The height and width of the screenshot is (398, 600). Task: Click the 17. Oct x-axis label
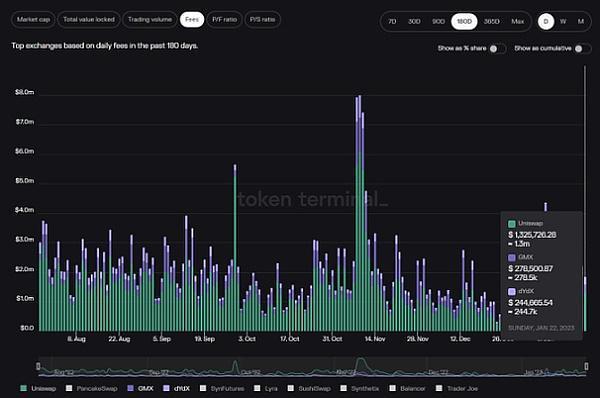pos(290,339)
